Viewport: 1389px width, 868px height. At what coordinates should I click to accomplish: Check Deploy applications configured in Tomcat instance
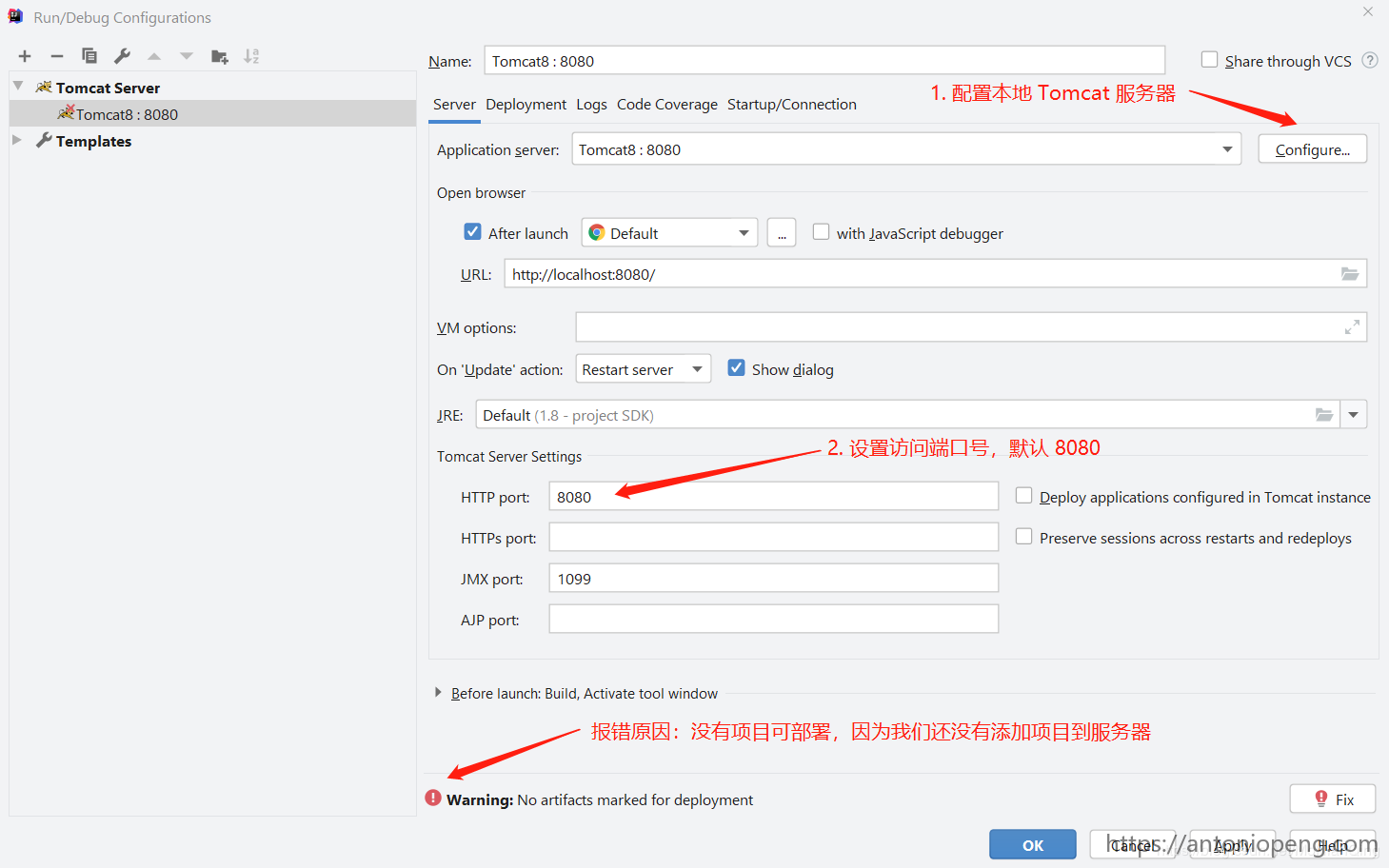click(x=1023, y=494)
